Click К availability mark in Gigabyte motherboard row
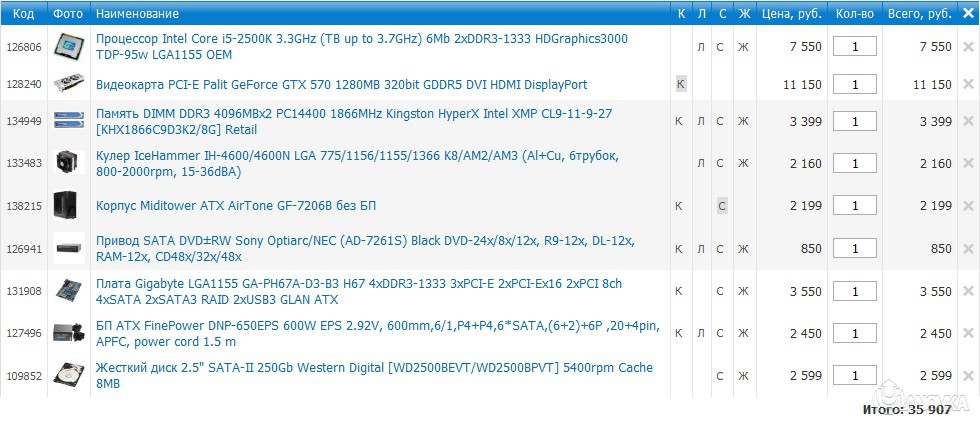Image resolution: width=980 pixels, height=423 pixels. [x=679, y=291]
